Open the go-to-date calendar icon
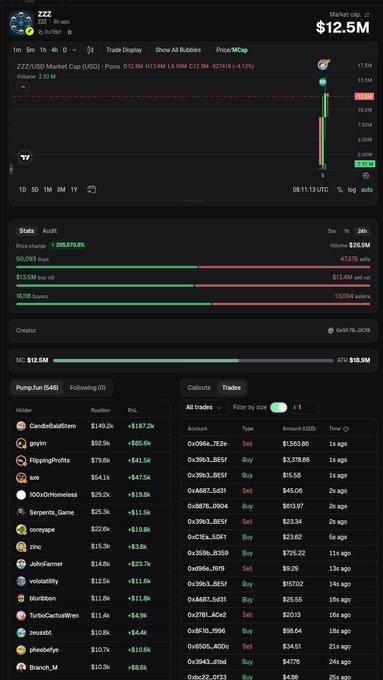The height and width of the screenshot is (680, 383). (x=92, y=190)
